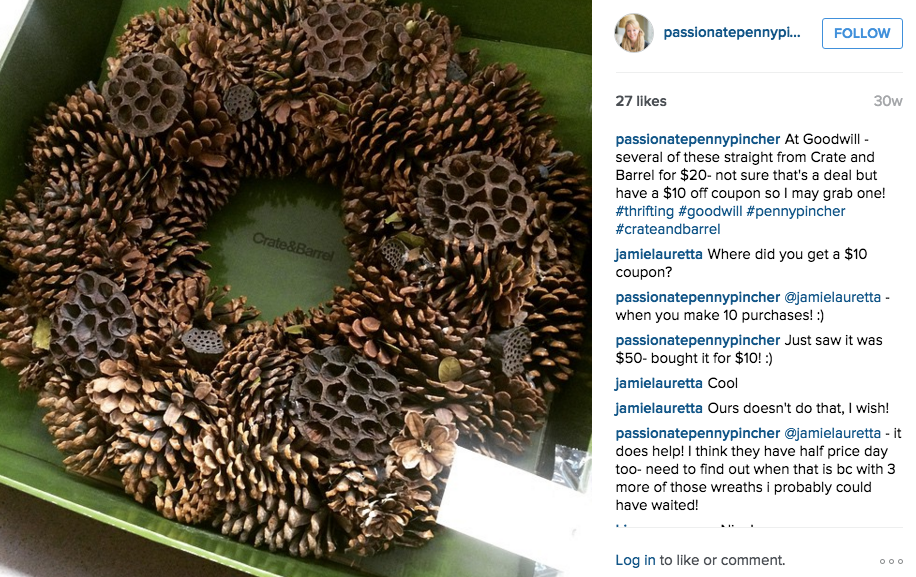This screenshot has width=916, height=577.
Task: Click the @jamielauretta mention in the half price comment
Action: (832, 433)
